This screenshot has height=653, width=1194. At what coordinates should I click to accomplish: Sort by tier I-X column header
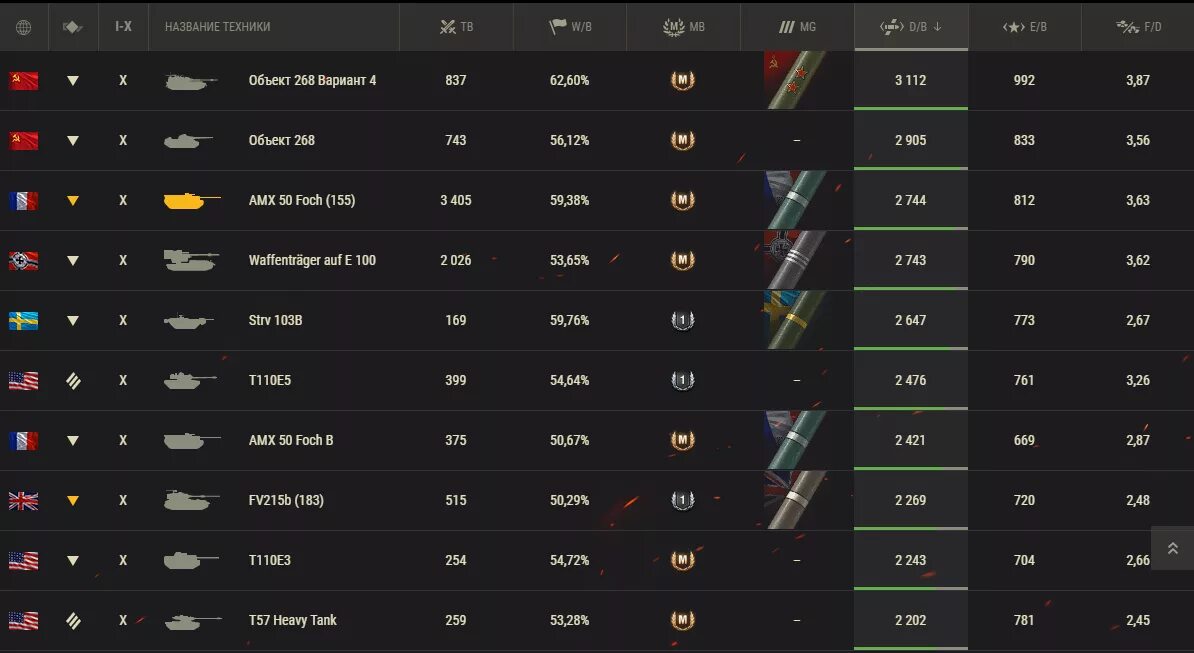tap(123, 27)
